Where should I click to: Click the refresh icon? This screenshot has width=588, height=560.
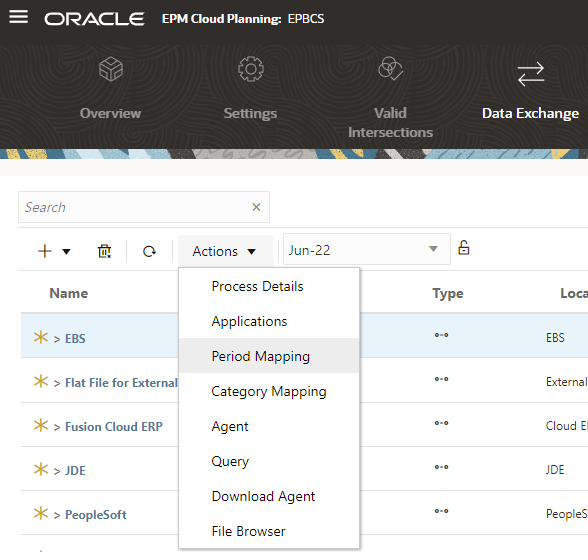coord(149,251)
